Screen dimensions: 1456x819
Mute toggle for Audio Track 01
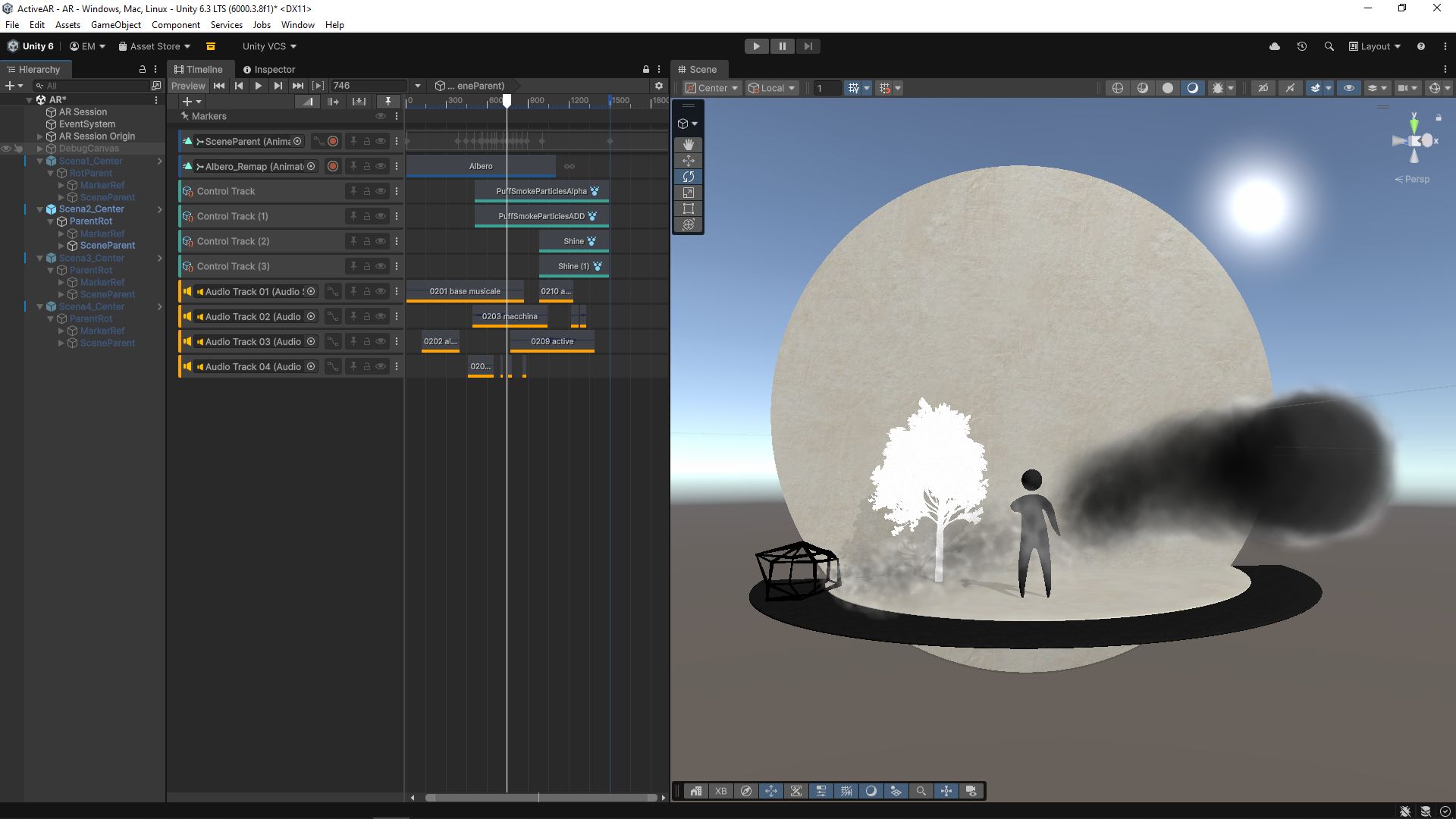pyautogui.click(x=381, y=291)
